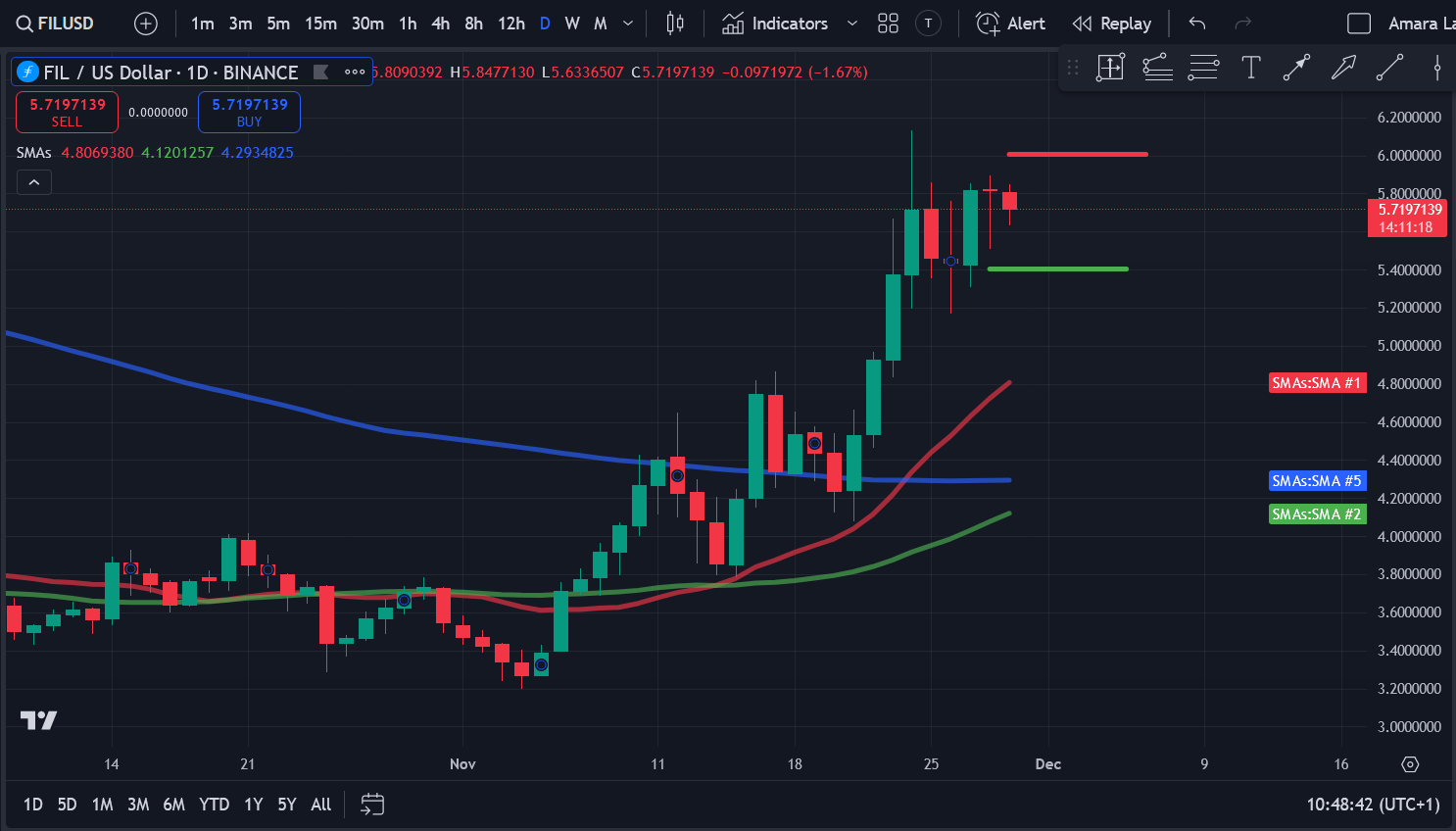Image resolution: width=1456 pixels, height=831 pixels.
Task: Click the SMAs:SMA #1 price label
Action: [x=1317, y=383]
